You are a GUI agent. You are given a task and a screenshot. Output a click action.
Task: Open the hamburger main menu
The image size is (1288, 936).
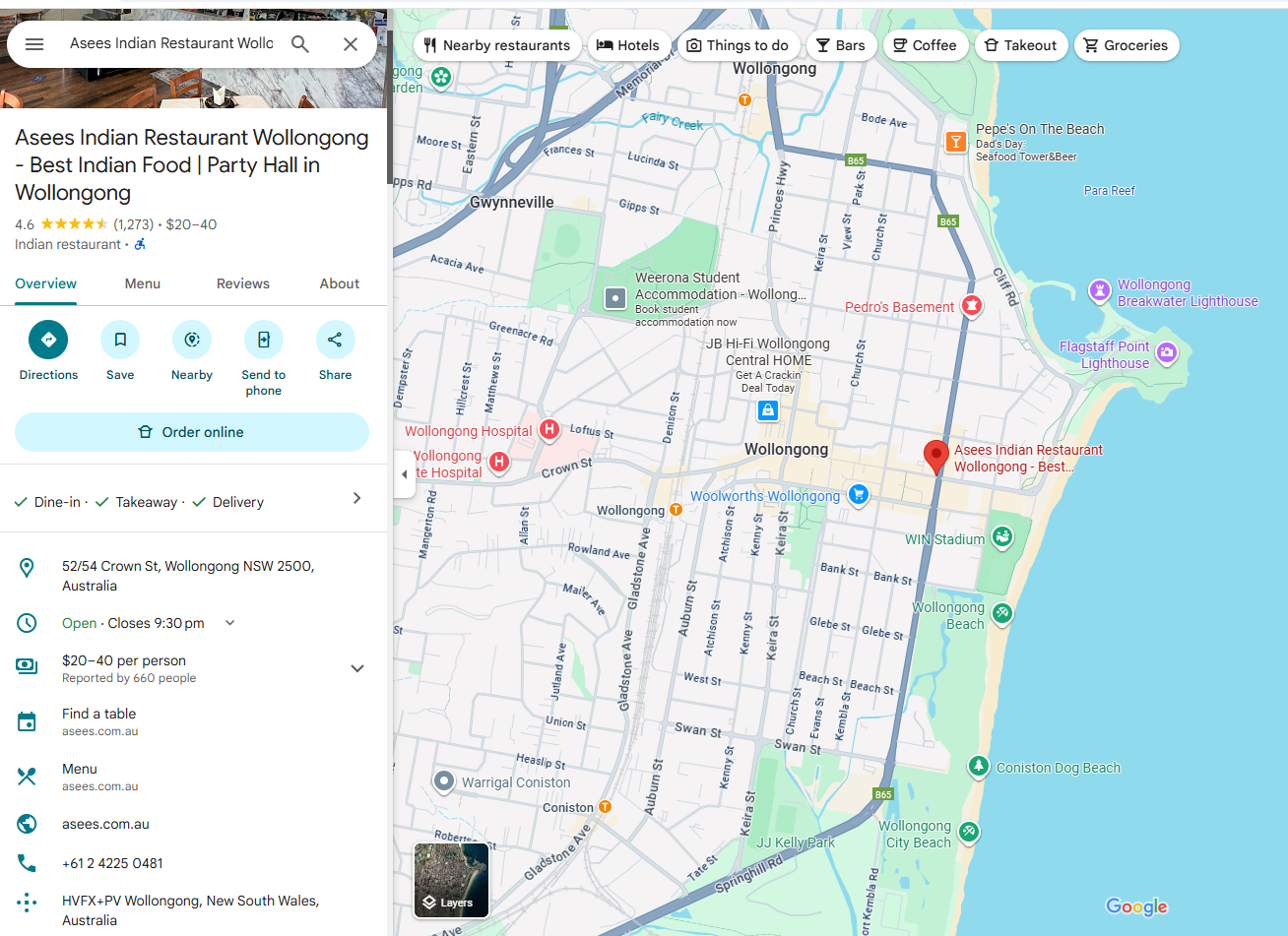click(34, 44)
